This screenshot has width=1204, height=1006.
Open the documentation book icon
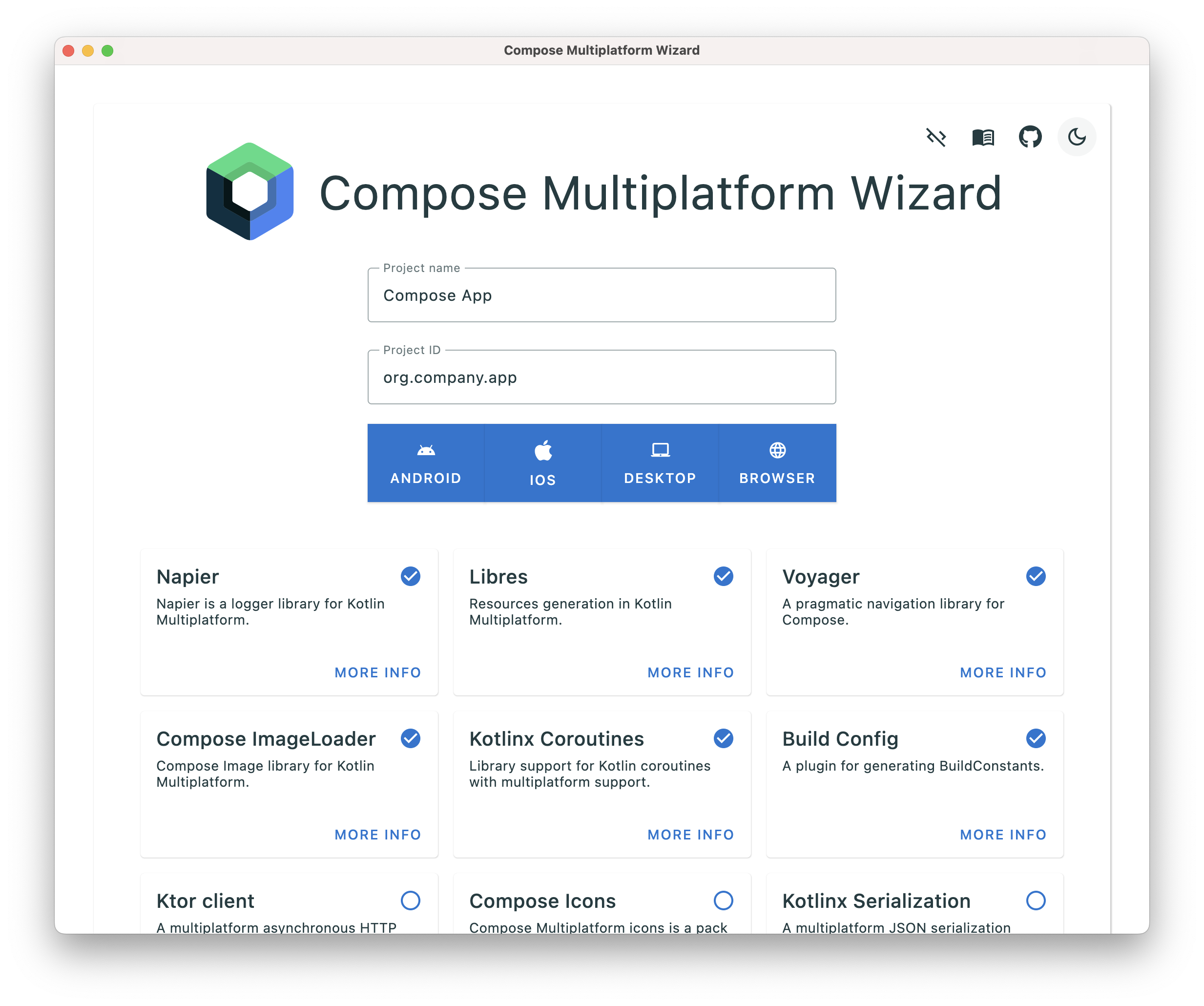click(983, 137)
